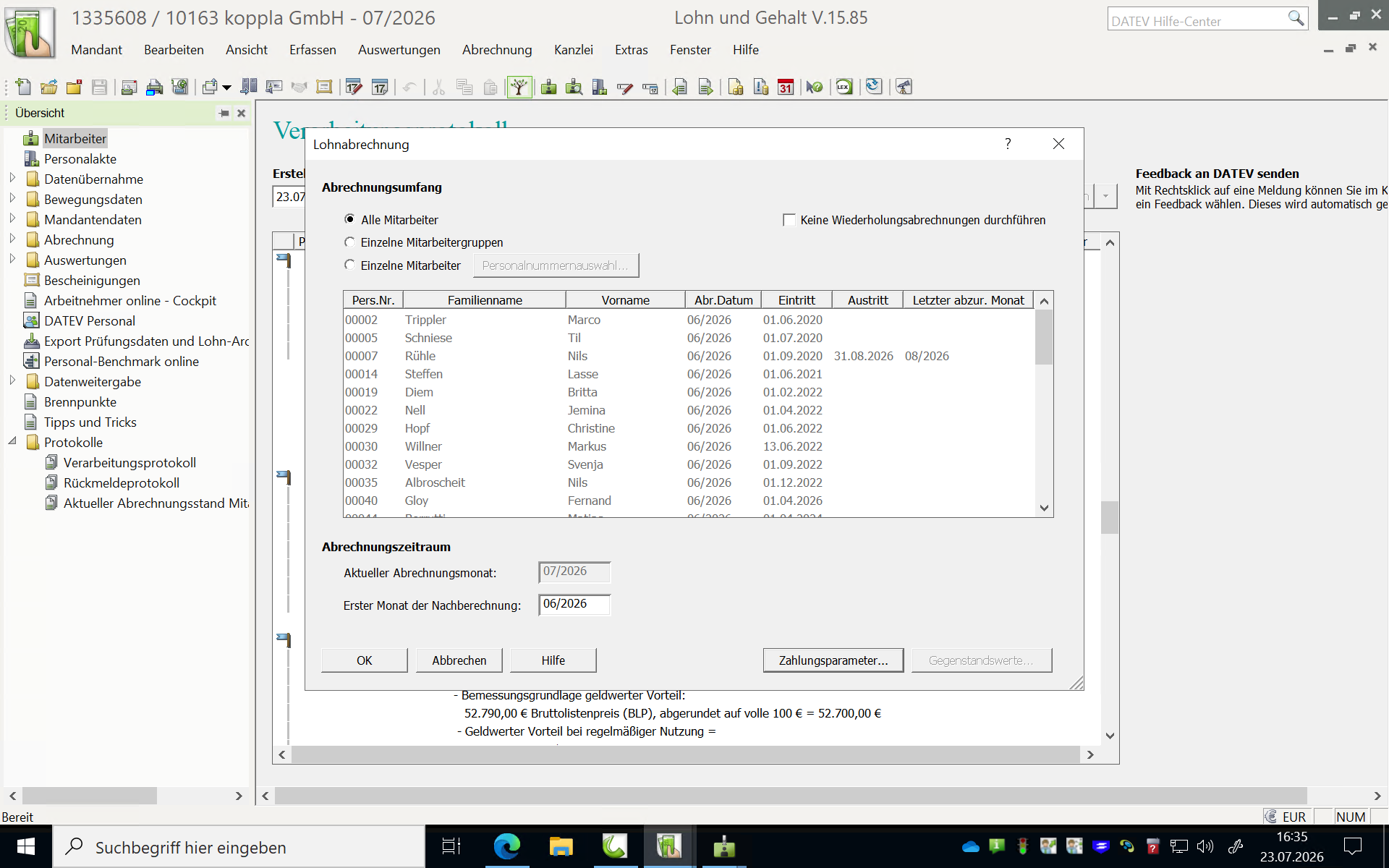
Task: Collapse the Protokolle tree node
Action: [12, 441]
